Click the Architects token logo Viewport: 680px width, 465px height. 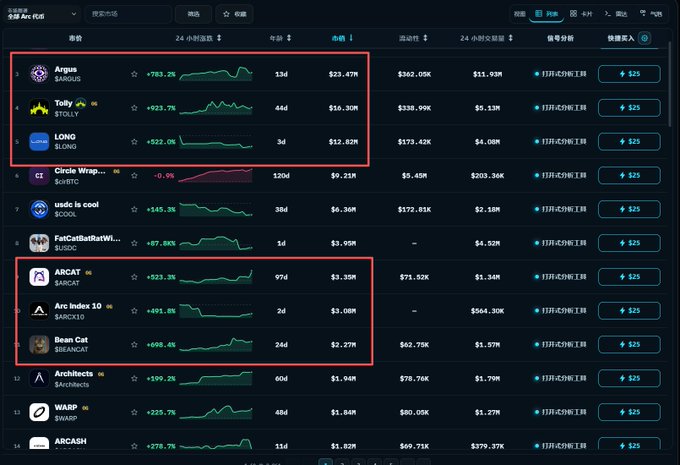[x=39, y=378]
